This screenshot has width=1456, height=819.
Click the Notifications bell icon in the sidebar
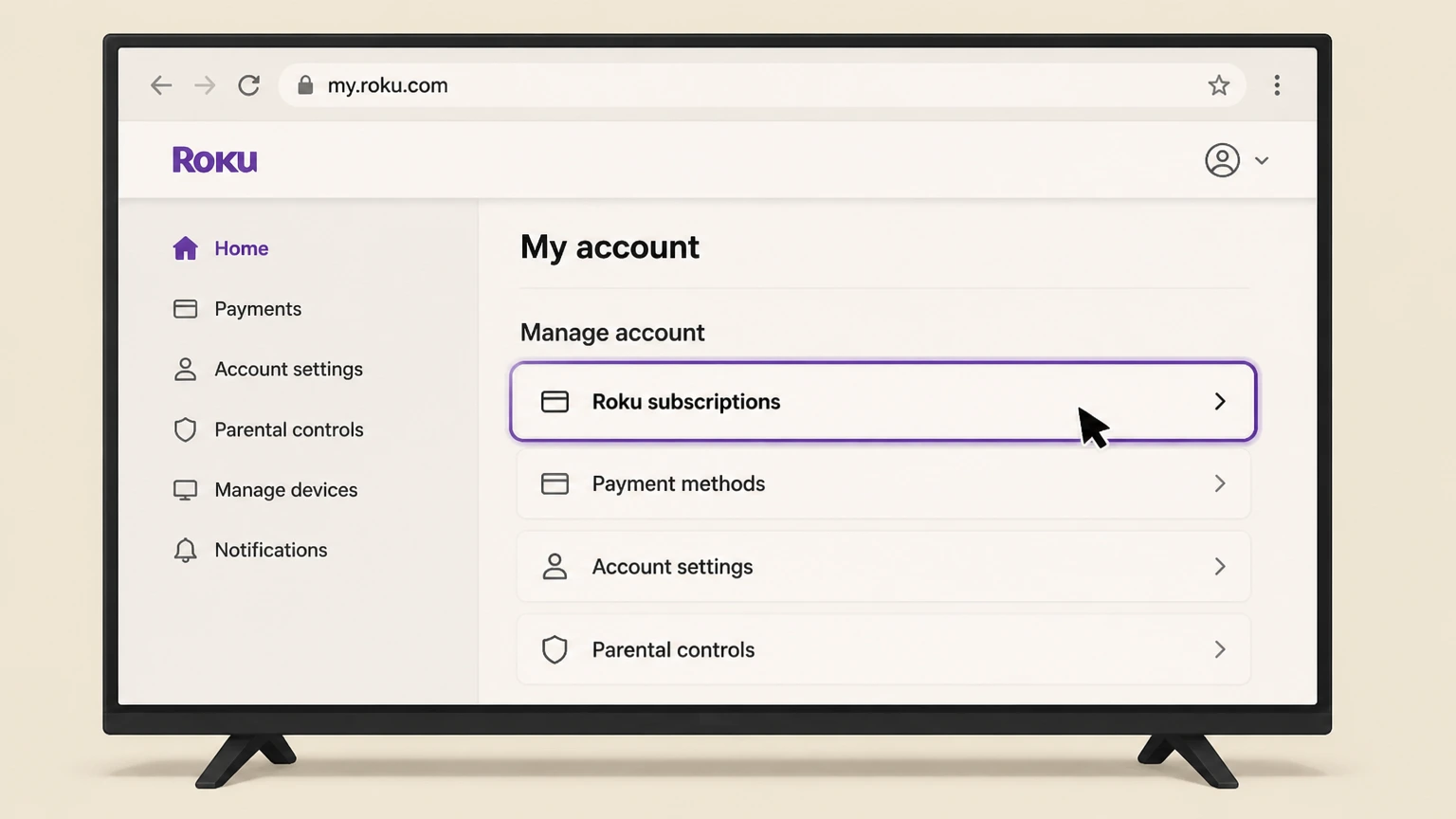point(185,551)
